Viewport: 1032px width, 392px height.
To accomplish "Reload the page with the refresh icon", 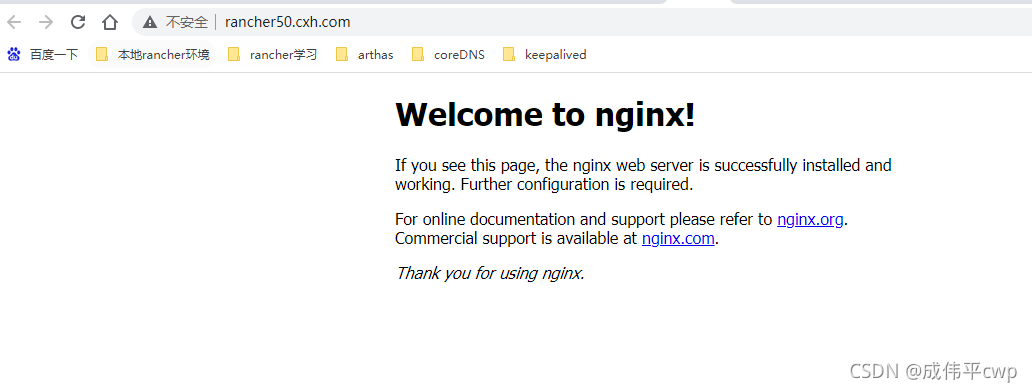I will pyautogui.click(x=78, y=22).
